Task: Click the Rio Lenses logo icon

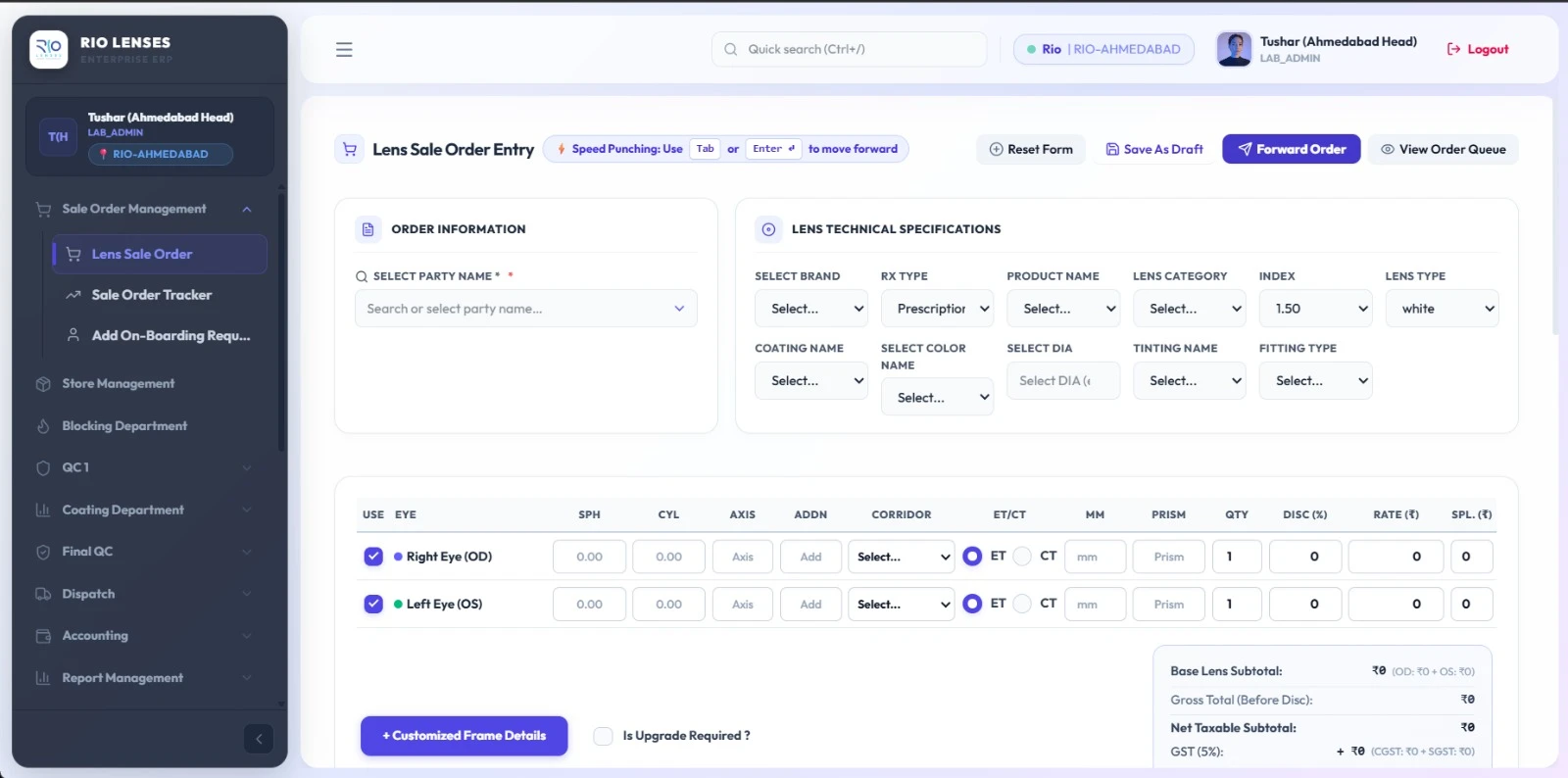Action: (x=49, y=49)
